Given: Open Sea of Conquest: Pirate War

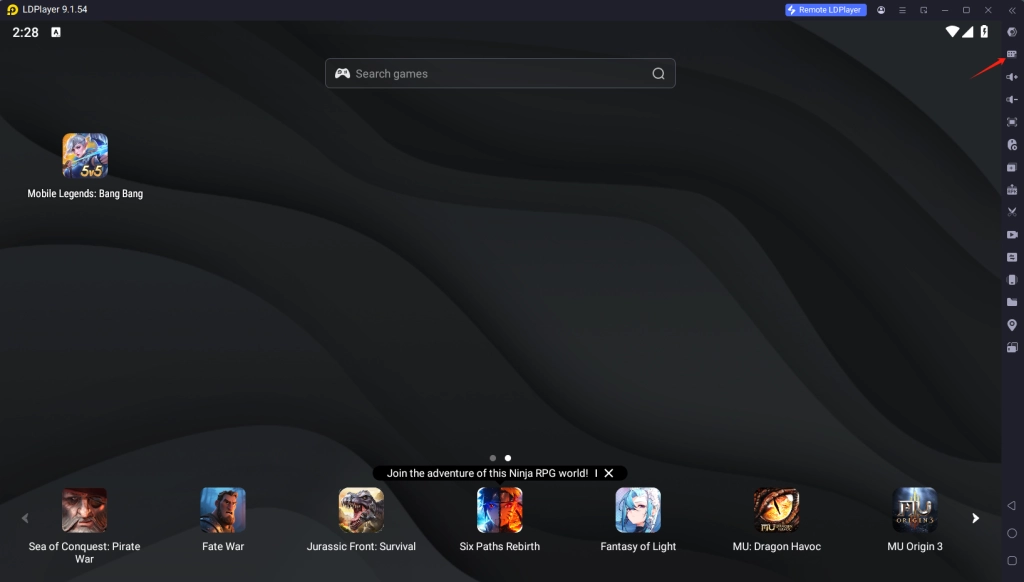Looking at the screenshot, I should click(x=84, y=510).
